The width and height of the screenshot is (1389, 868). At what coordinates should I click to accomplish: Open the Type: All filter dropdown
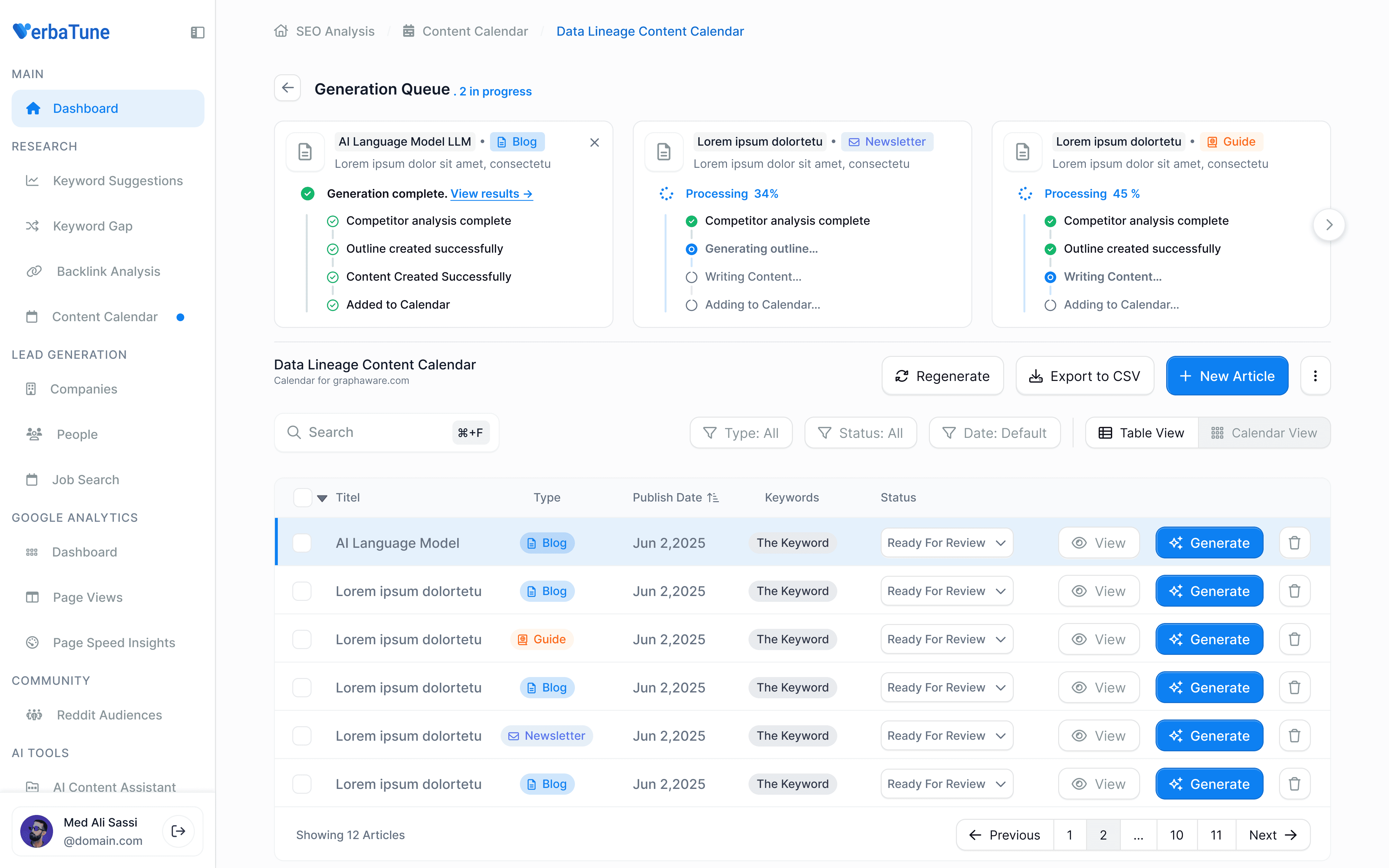[x=740, y=433]
